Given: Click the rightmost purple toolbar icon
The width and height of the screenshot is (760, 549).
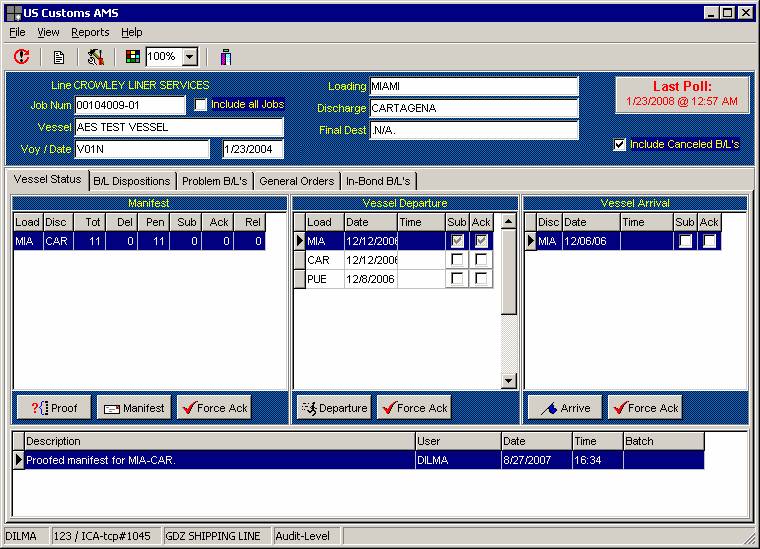Looking at the screenshot, I should 226,57.
